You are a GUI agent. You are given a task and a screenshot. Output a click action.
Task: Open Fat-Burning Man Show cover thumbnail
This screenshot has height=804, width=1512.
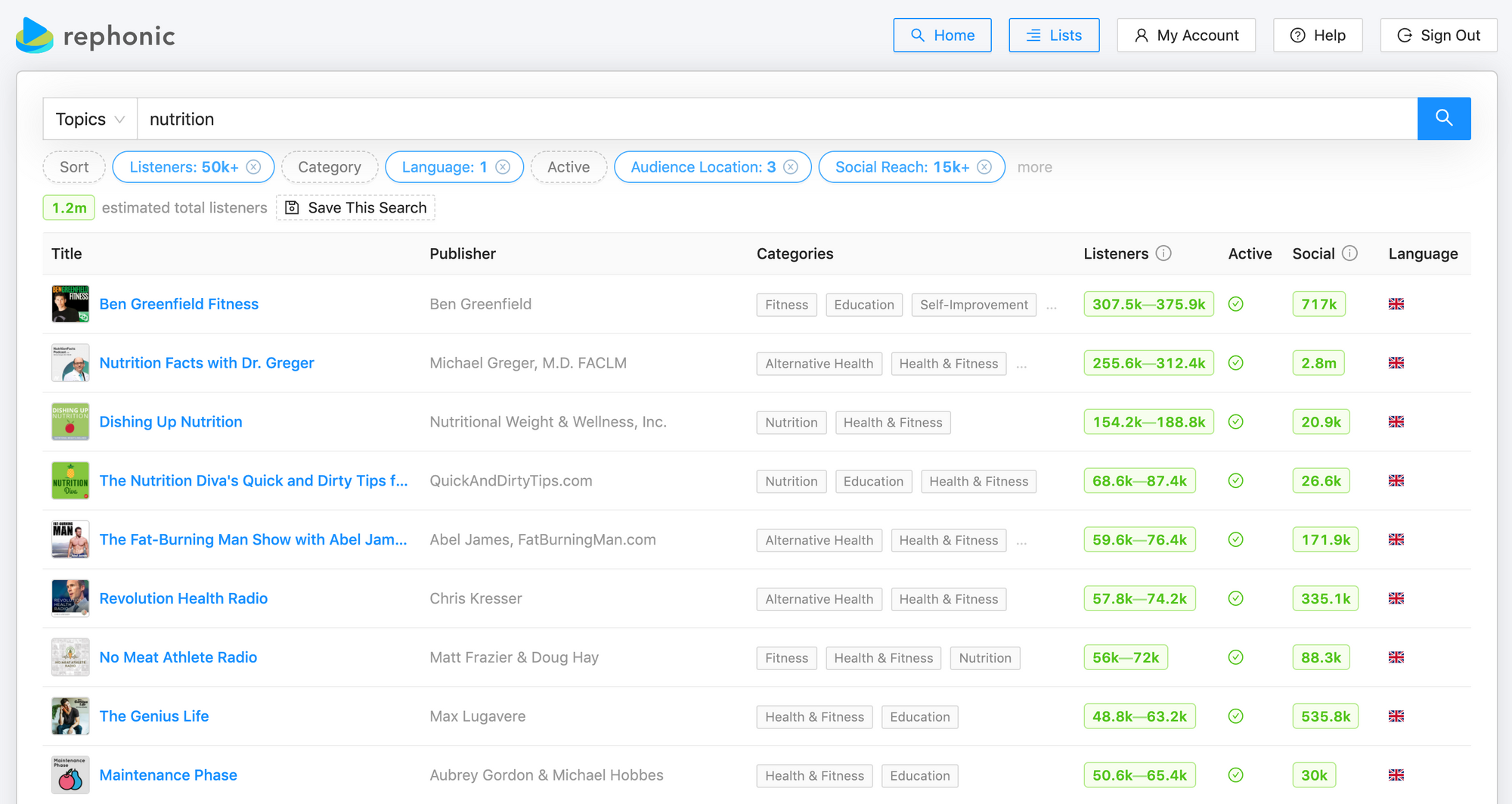point(70,539)
